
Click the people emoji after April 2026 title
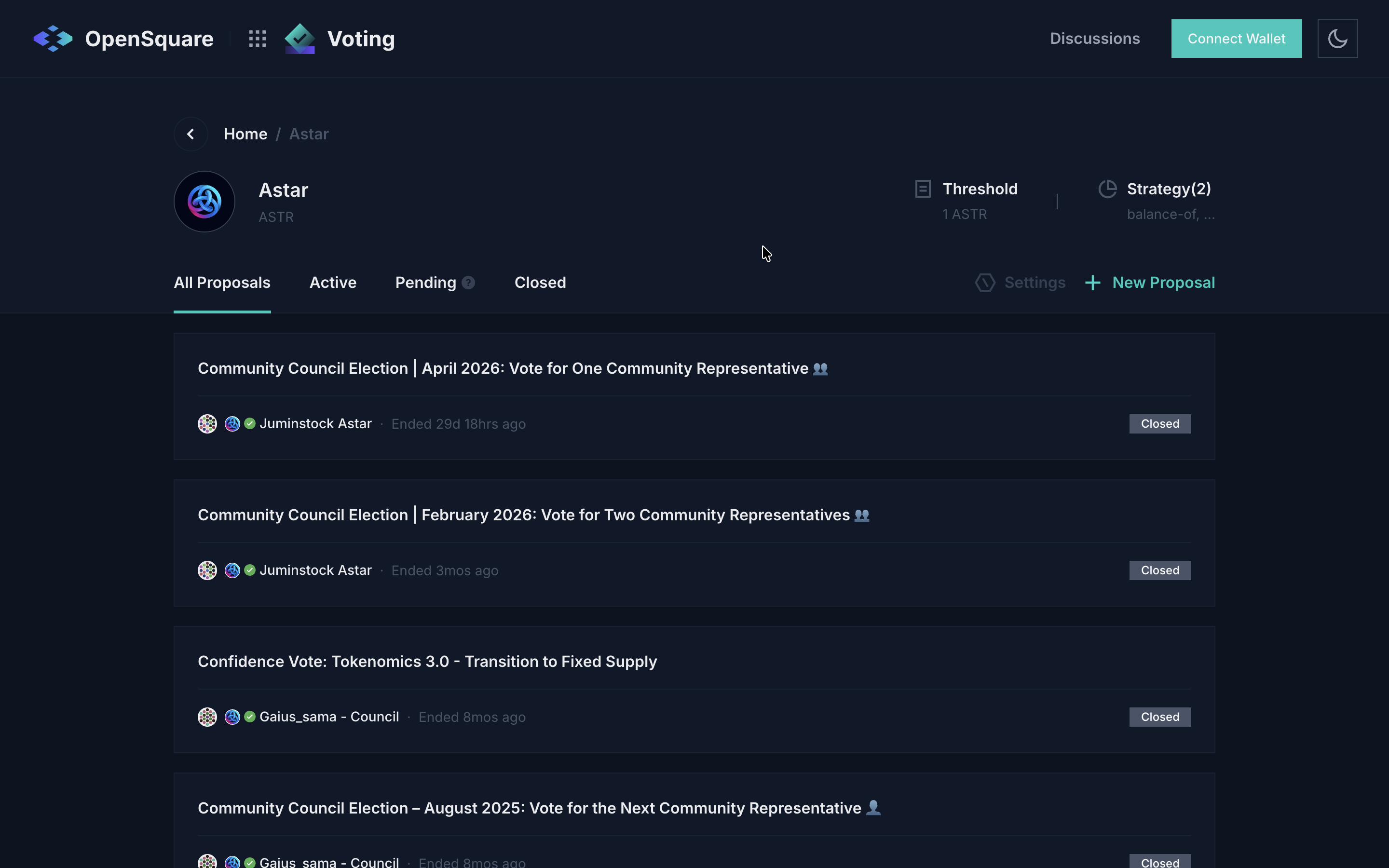click(820, 368)
